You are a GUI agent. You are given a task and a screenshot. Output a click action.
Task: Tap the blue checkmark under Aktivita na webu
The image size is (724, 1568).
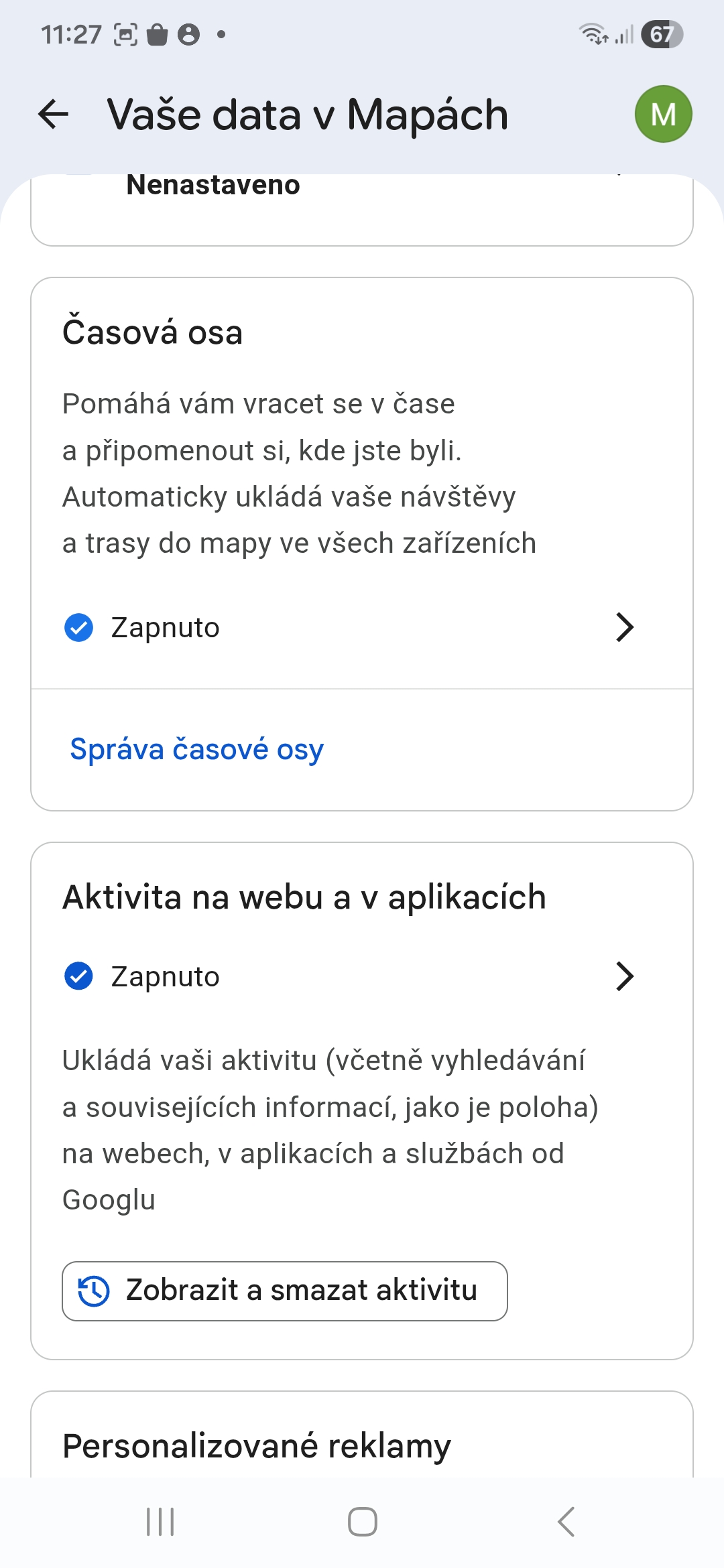coord(78,976)
